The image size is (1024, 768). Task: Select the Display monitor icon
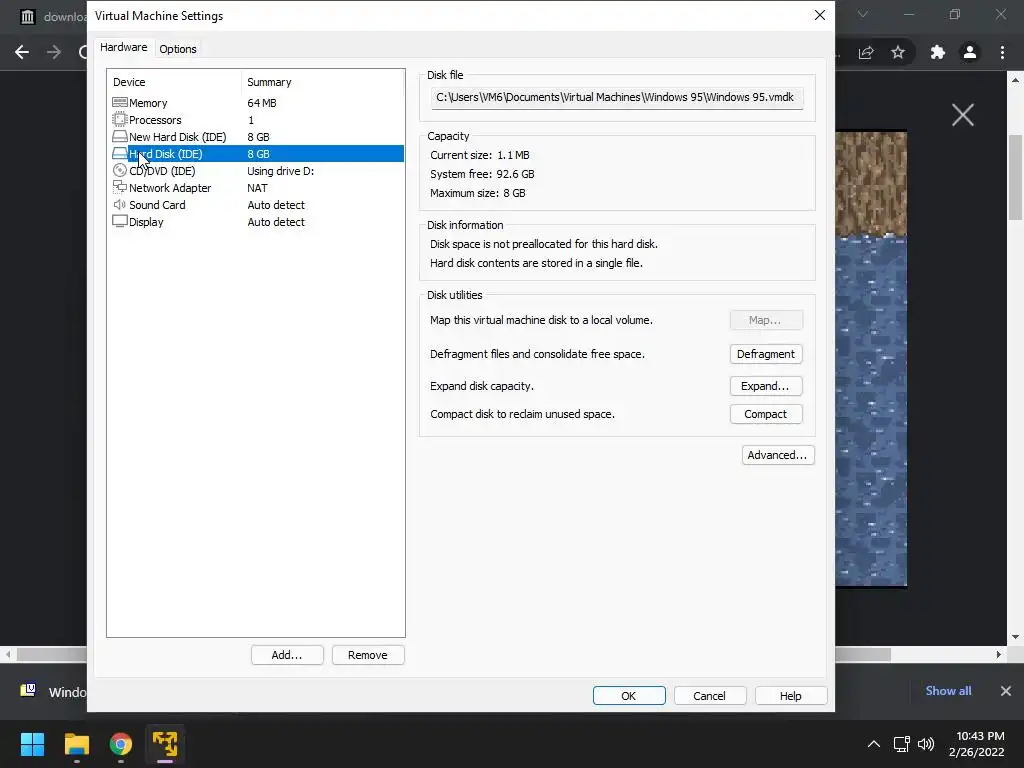click(x=120, y=221)
